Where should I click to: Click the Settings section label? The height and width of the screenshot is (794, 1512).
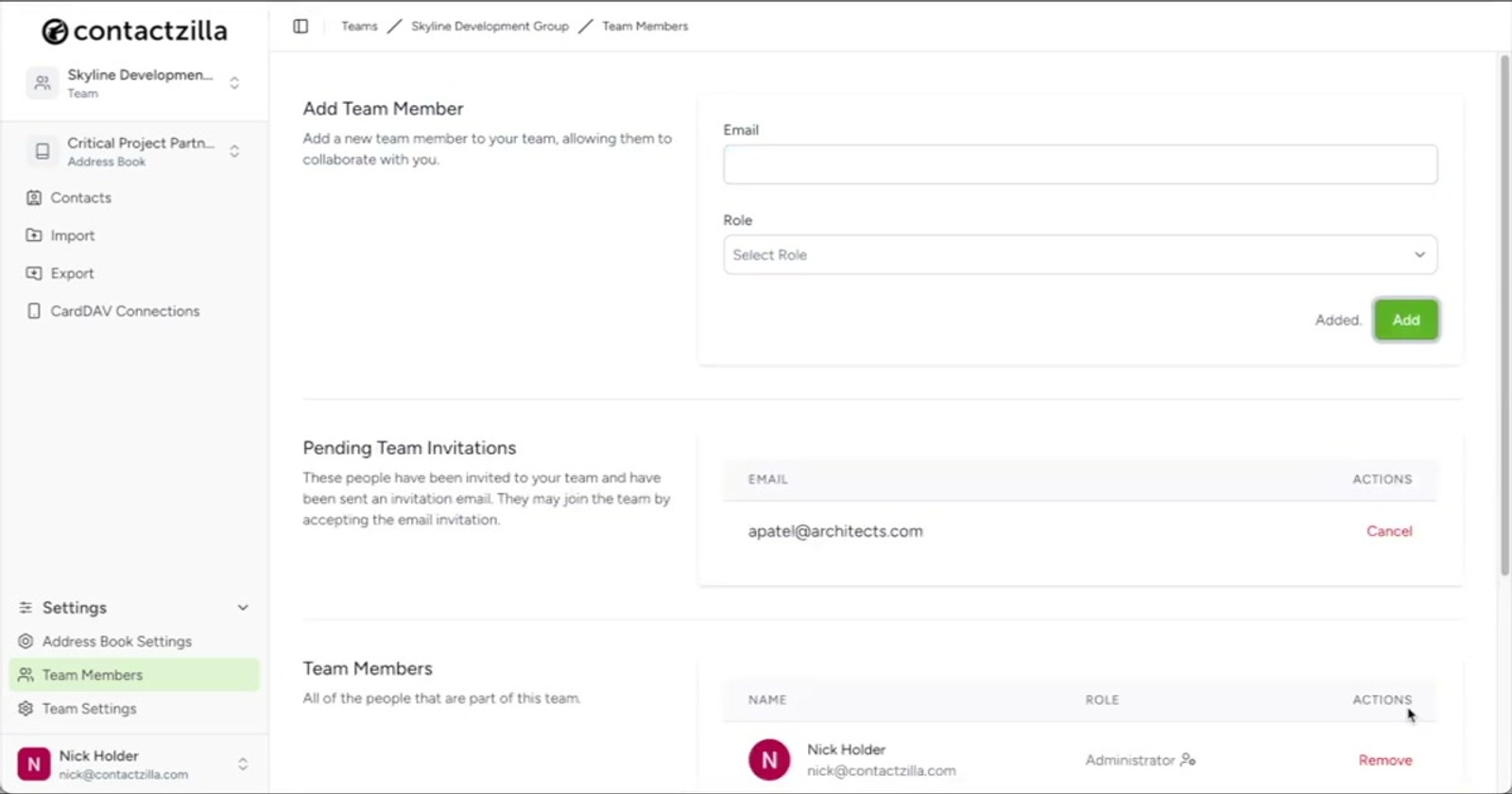[75, 608]
